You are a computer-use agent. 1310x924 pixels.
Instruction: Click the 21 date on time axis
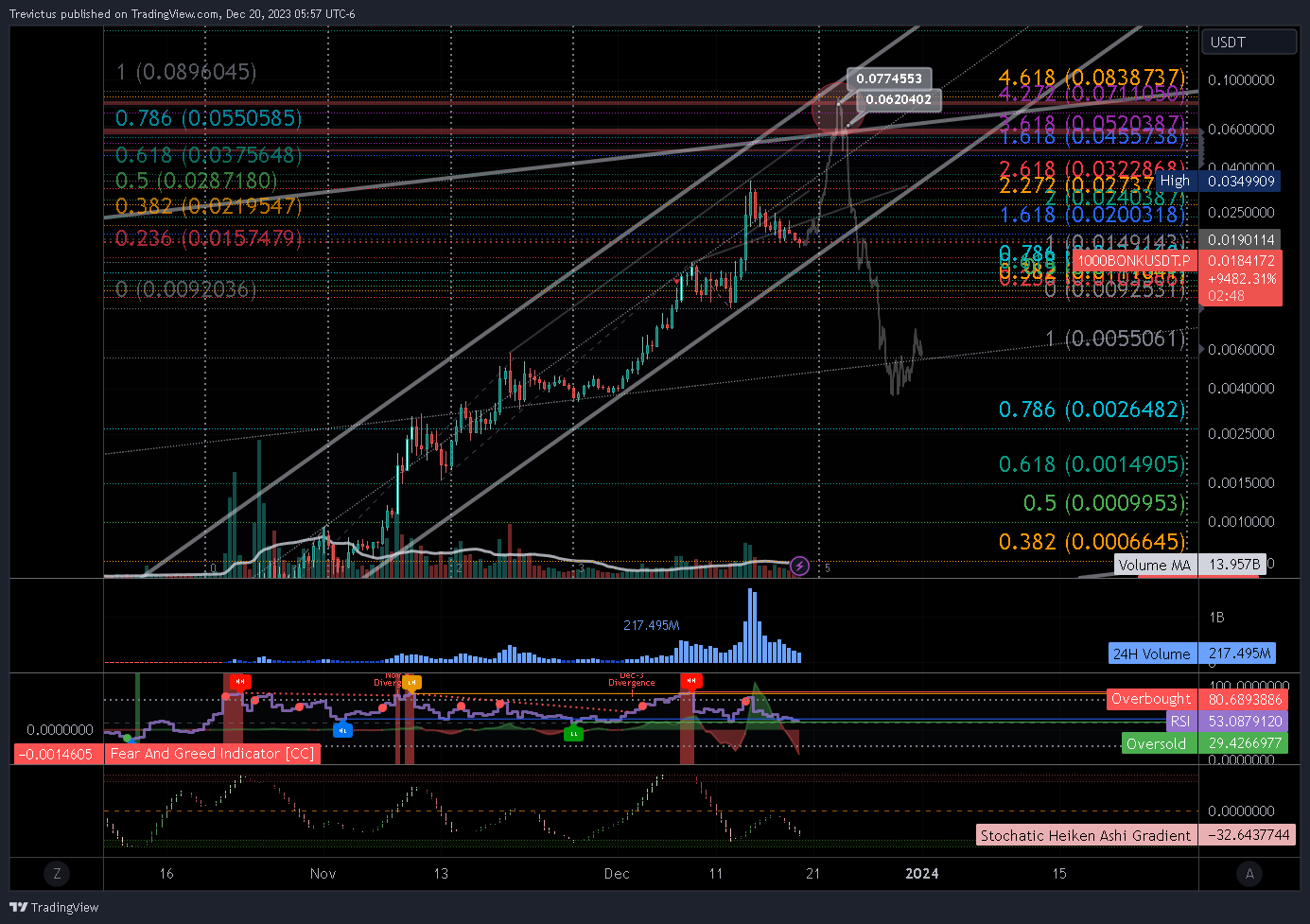click(x=812, y=873)
